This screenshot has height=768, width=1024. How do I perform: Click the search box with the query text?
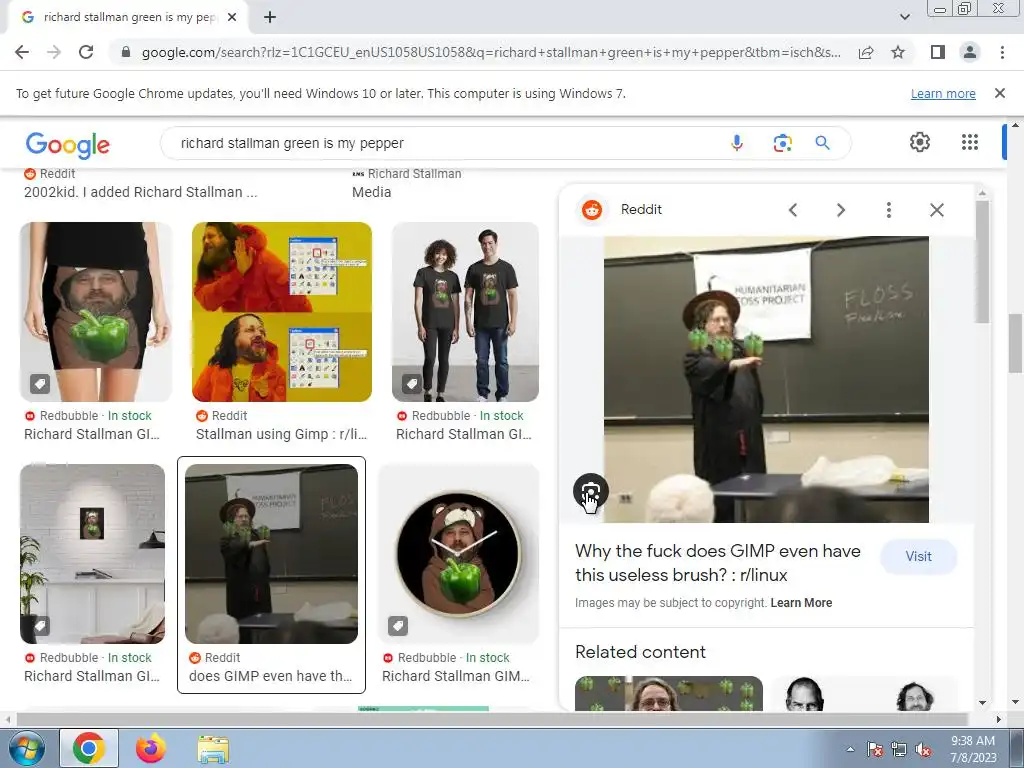(x=444, y=143)
